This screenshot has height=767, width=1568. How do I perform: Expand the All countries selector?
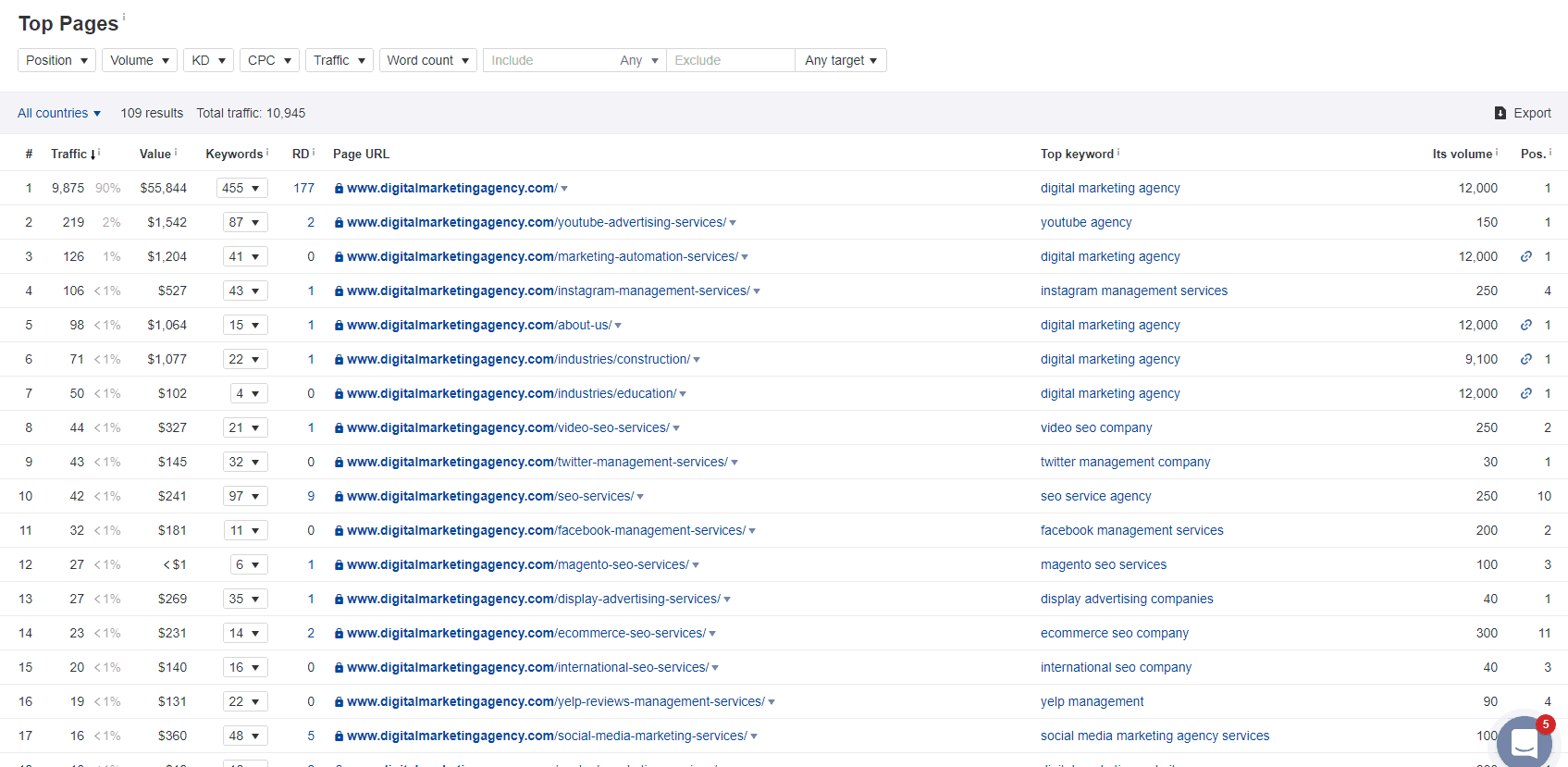coord(59,113)
